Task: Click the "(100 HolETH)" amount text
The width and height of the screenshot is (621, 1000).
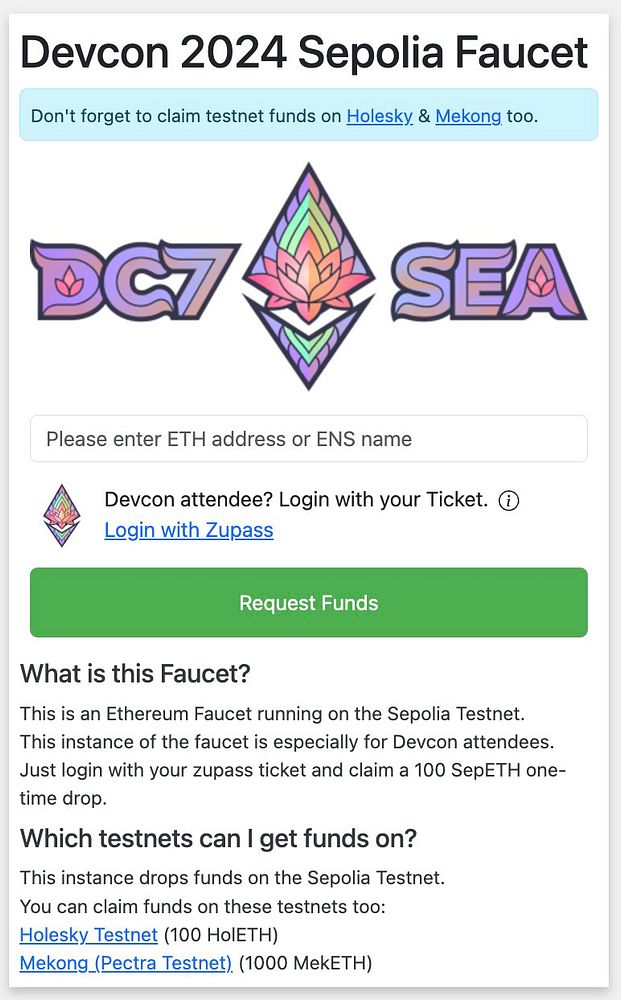Action: tap(221, 935)
